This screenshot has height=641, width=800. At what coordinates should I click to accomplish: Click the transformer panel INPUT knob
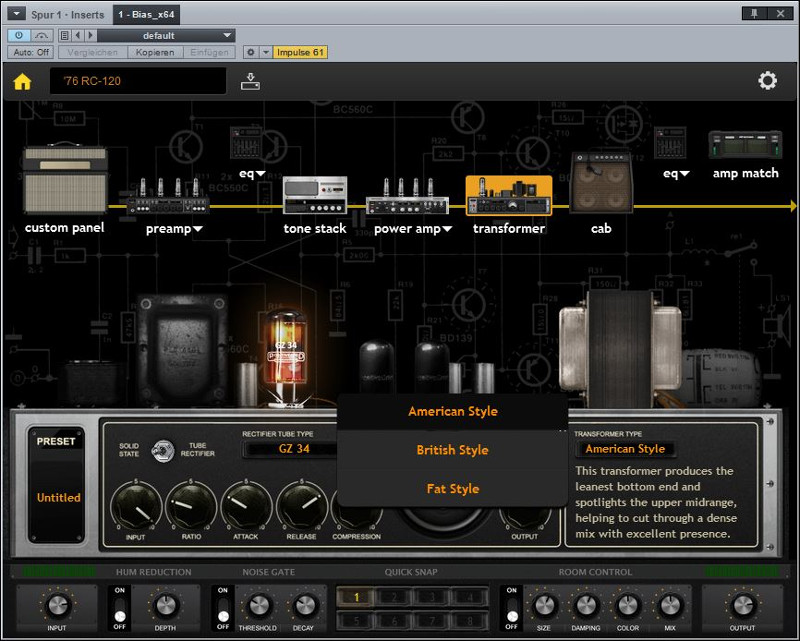(136, 507)
